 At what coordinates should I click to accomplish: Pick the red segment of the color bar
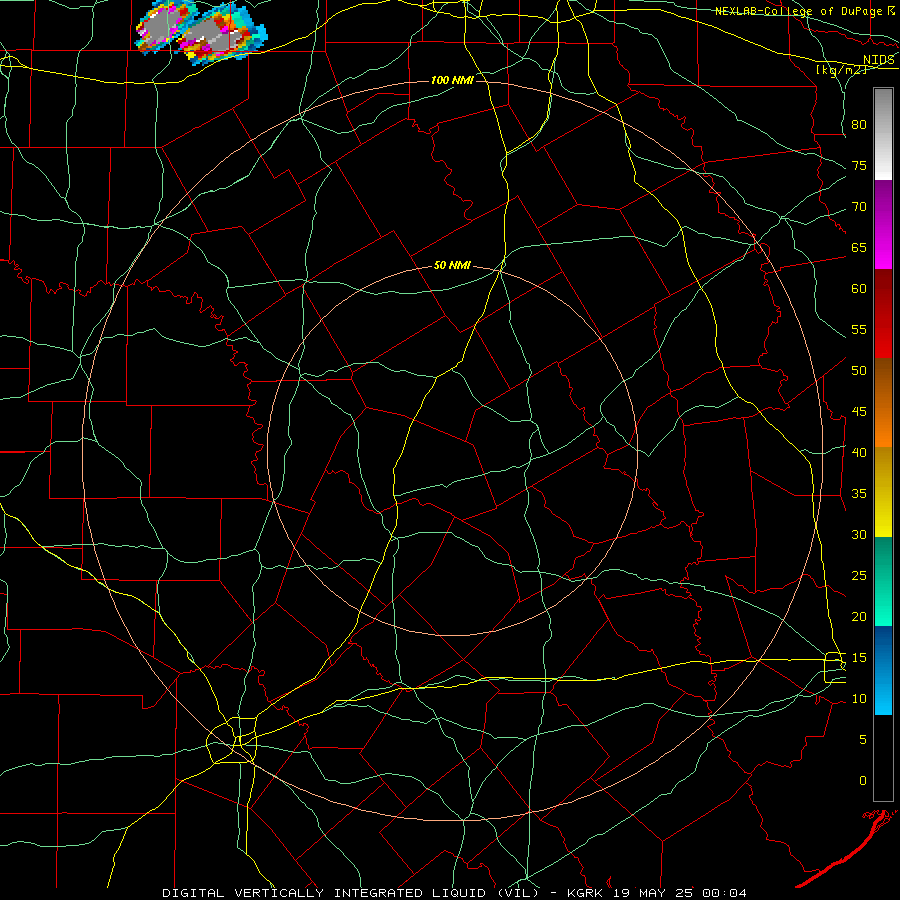[x=883, y=313]
